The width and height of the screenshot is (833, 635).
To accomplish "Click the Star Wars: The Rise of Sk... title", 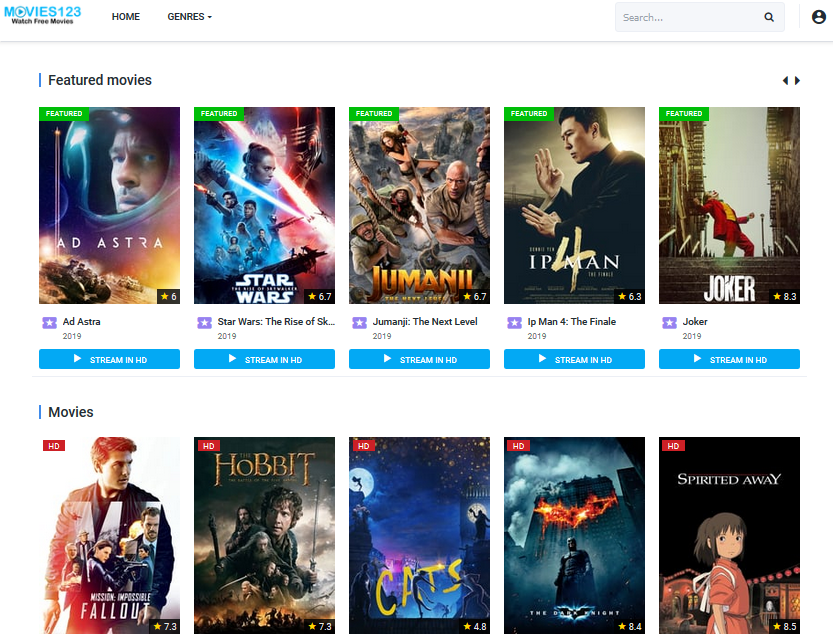I will pos(276,321).
